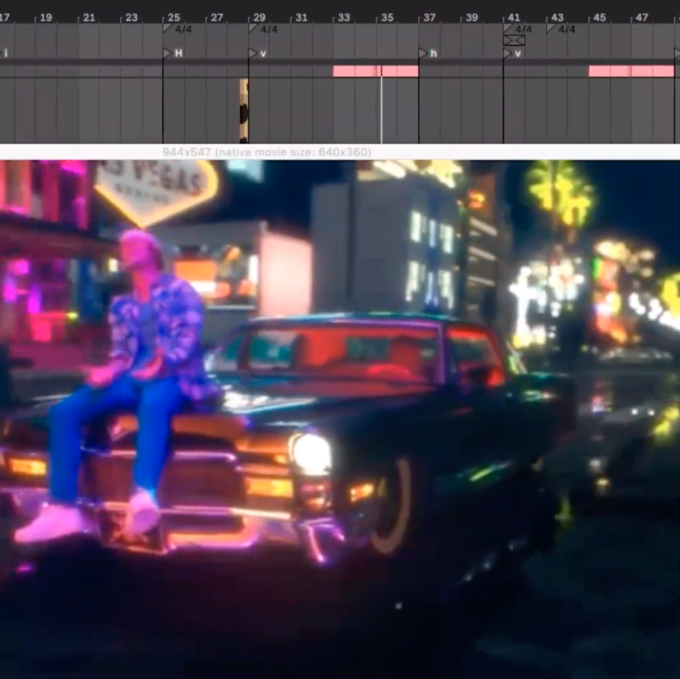The height and width of the screenshot is (679, 680).
Task: Click bar 23 in the timeline ruler
Action: coord(131,17)
